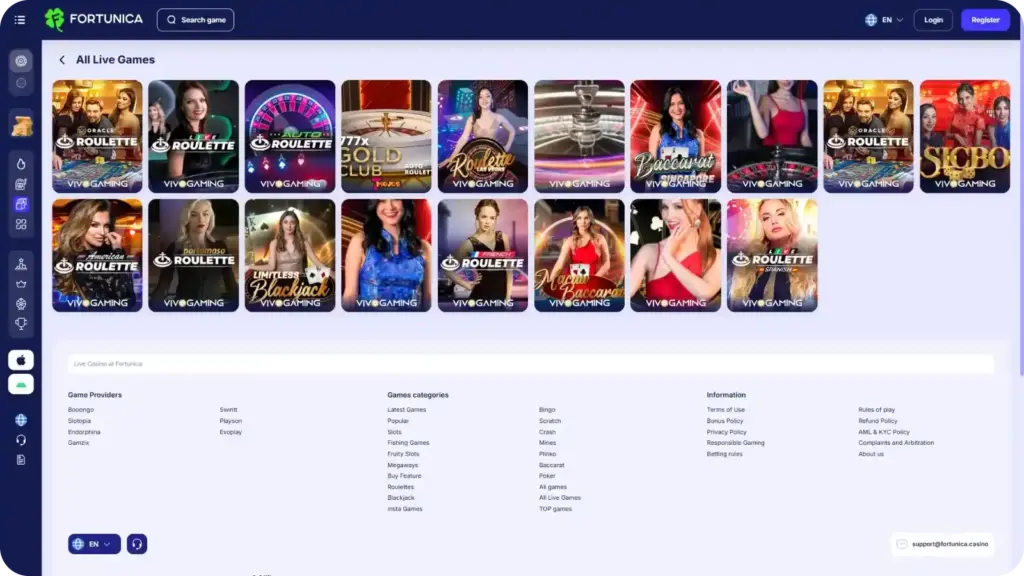The width and height of the screenshot is (1024, 576).
Task: Open the Playson provider link
Action: pos(231,421)
